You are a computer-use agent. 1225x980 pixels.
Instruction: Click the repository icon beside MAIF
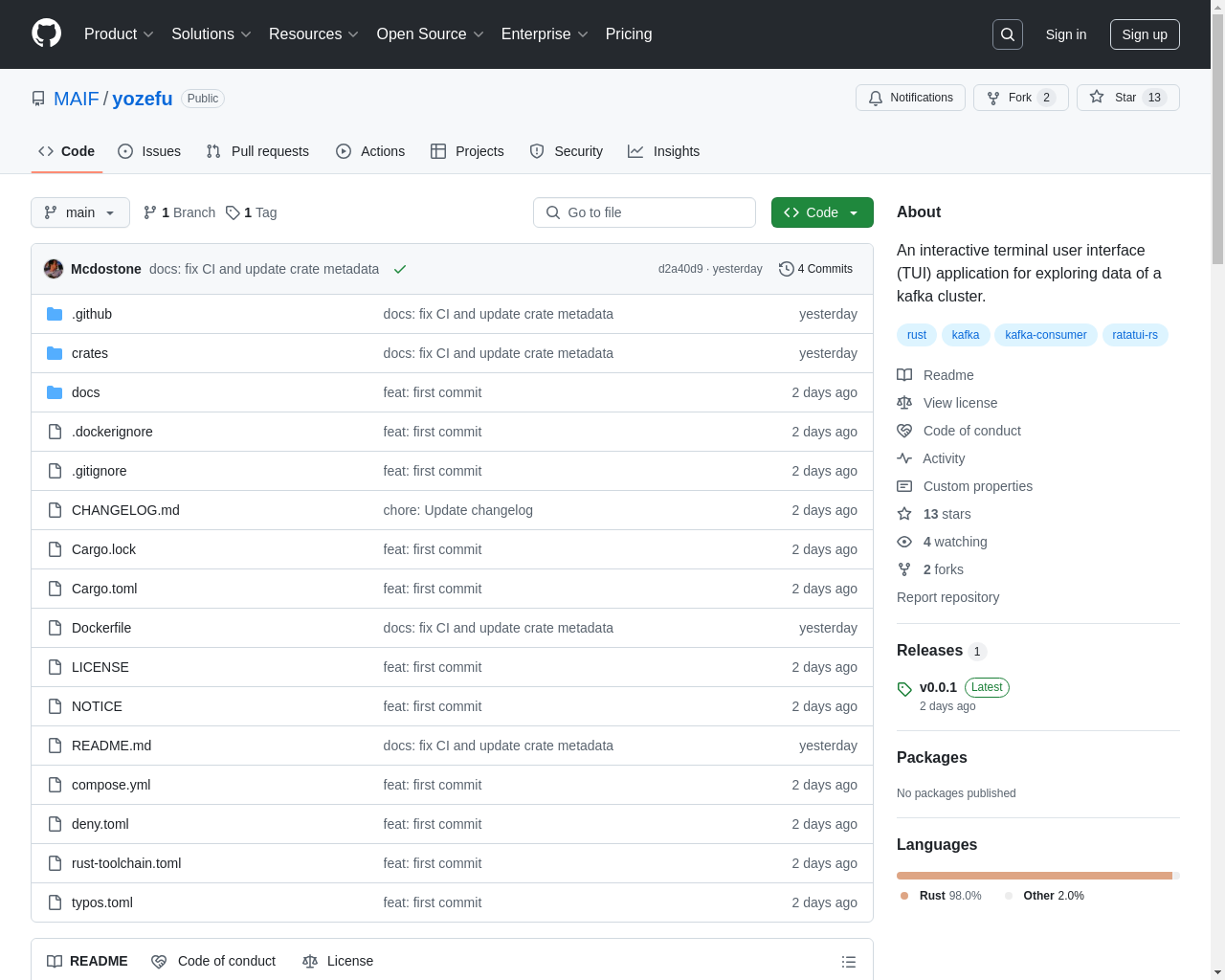tap(38, 99)
